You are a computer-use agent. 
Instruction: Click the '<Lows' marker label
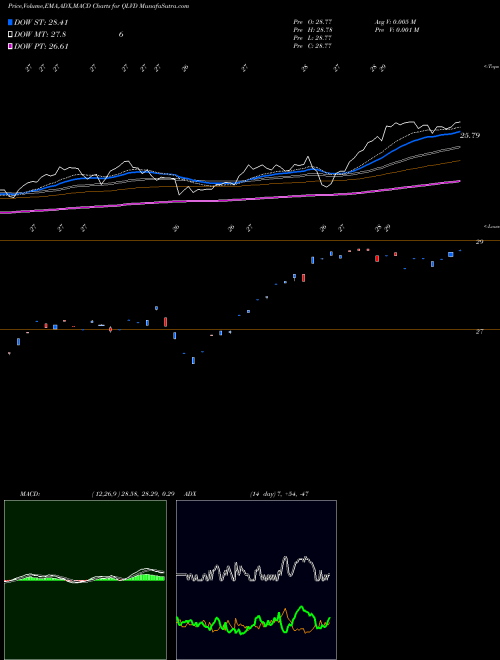(492, 226)
